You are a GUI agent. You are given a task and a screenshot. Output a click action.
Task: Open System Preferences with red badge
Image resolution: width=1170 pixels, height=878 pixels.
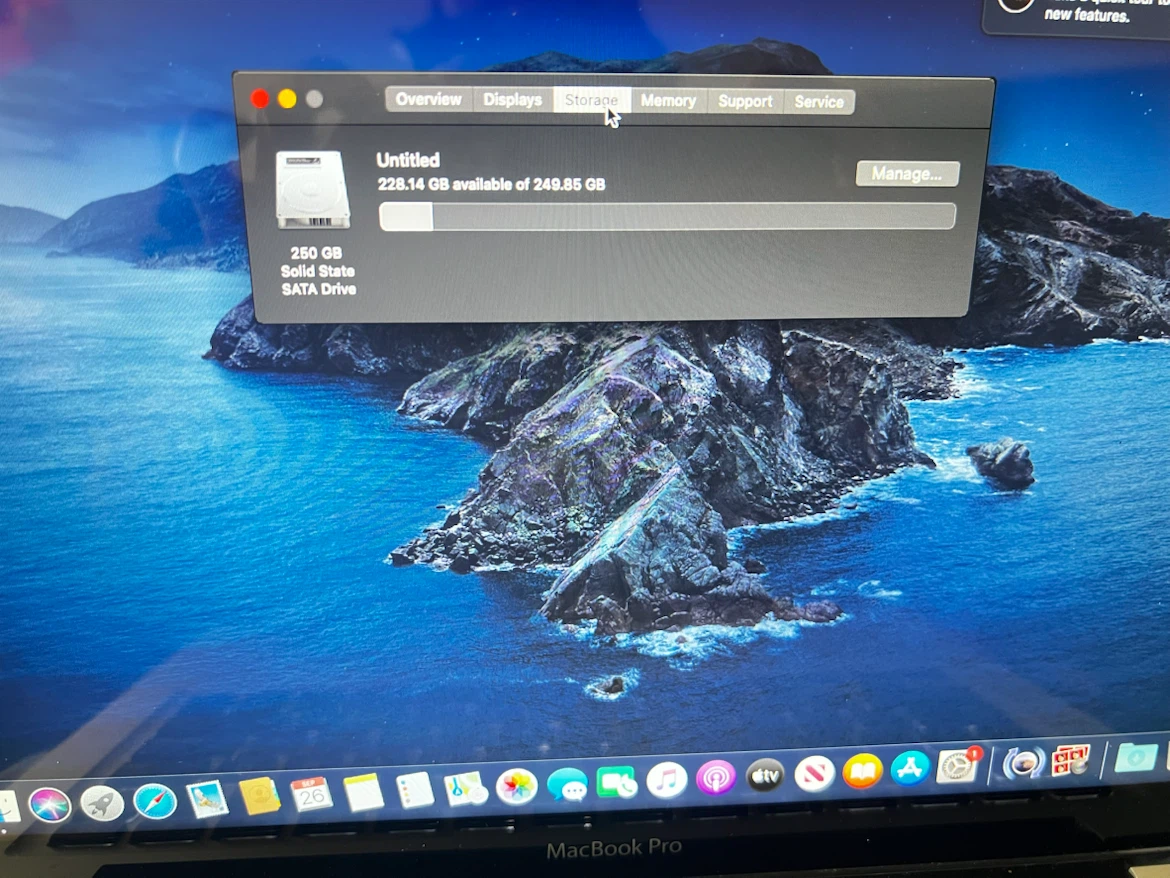click(958, 765)
